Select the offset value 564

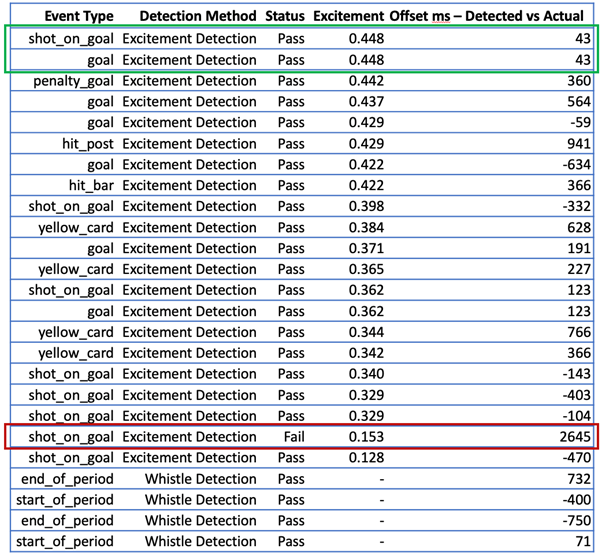point(579,102)
